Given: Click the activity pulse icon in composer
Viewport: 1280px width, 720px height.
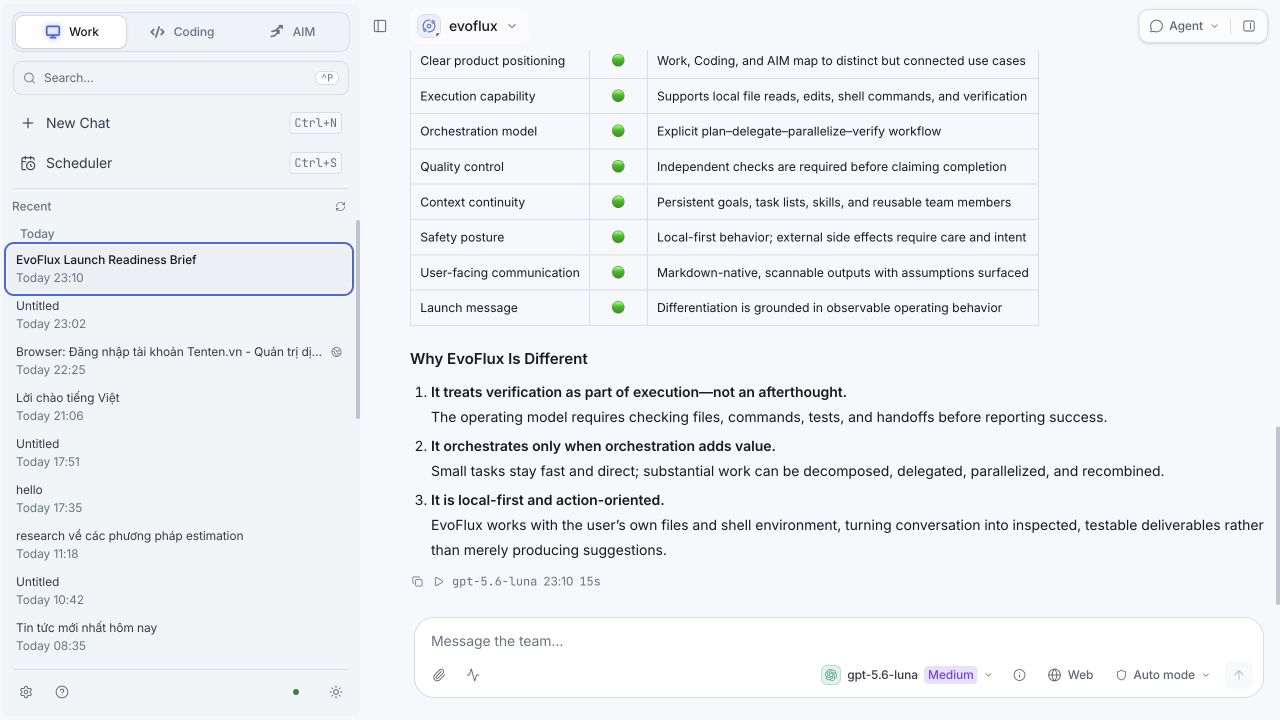Looking at the screenshot, I should click(x=473, y=675).
